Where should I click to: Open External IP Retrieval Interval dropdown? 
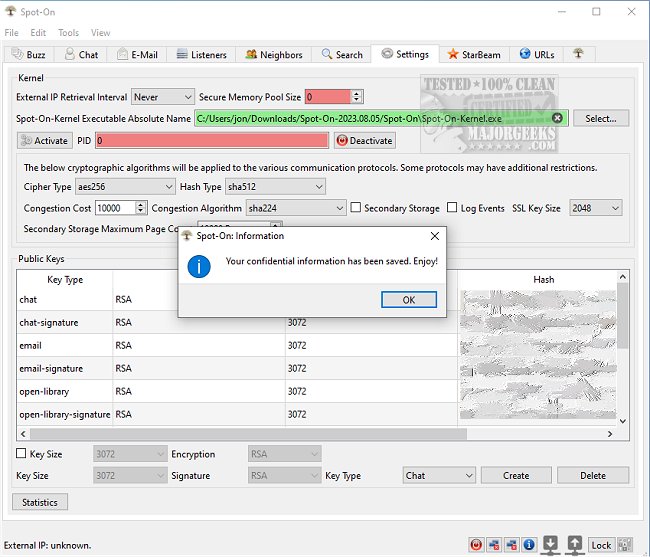[162, 97]
